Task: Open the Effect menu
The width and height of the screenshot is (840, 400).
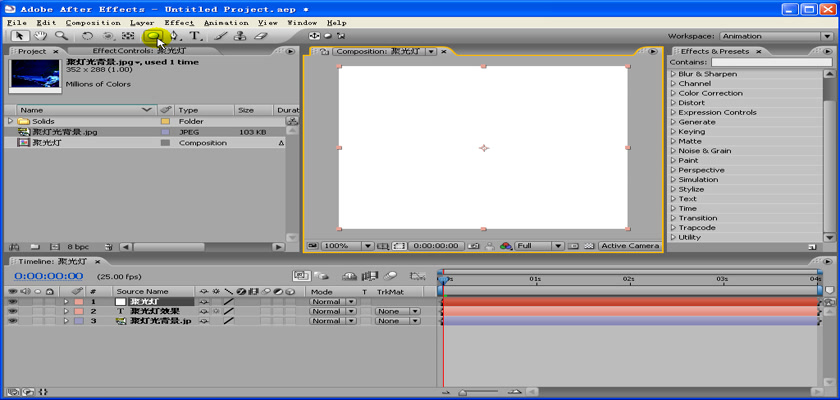Action: click(179, 22)
